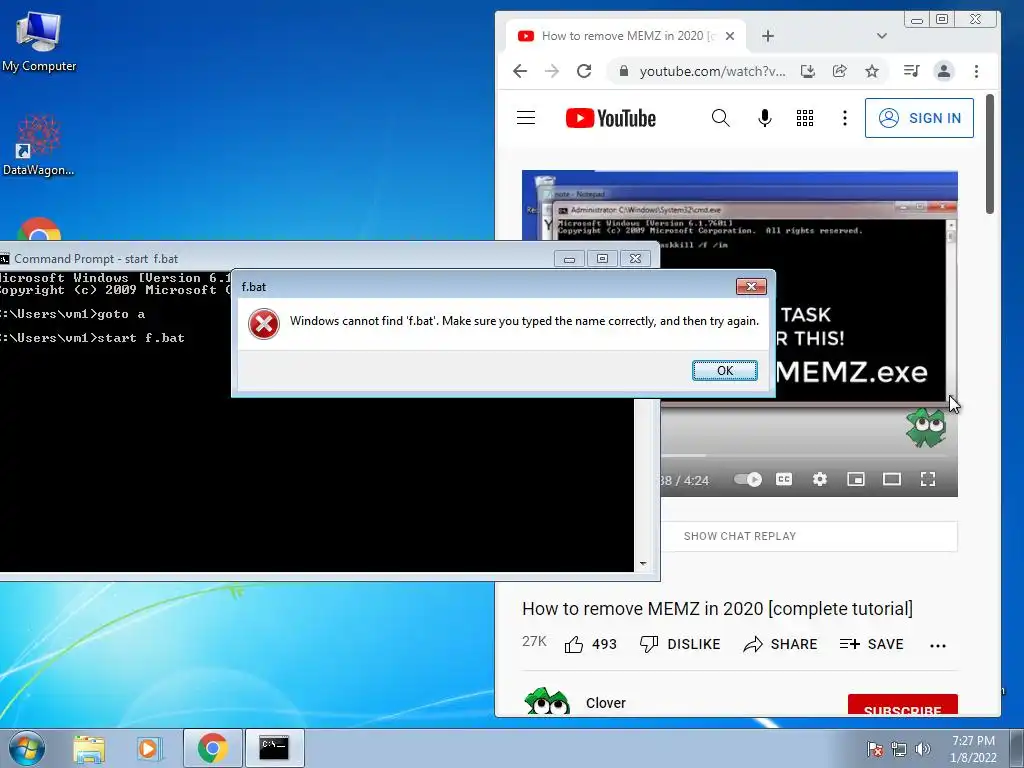Toggle the autoplay switch in the player
This screenshot has height=768, width=1024.
click(748, 479)
